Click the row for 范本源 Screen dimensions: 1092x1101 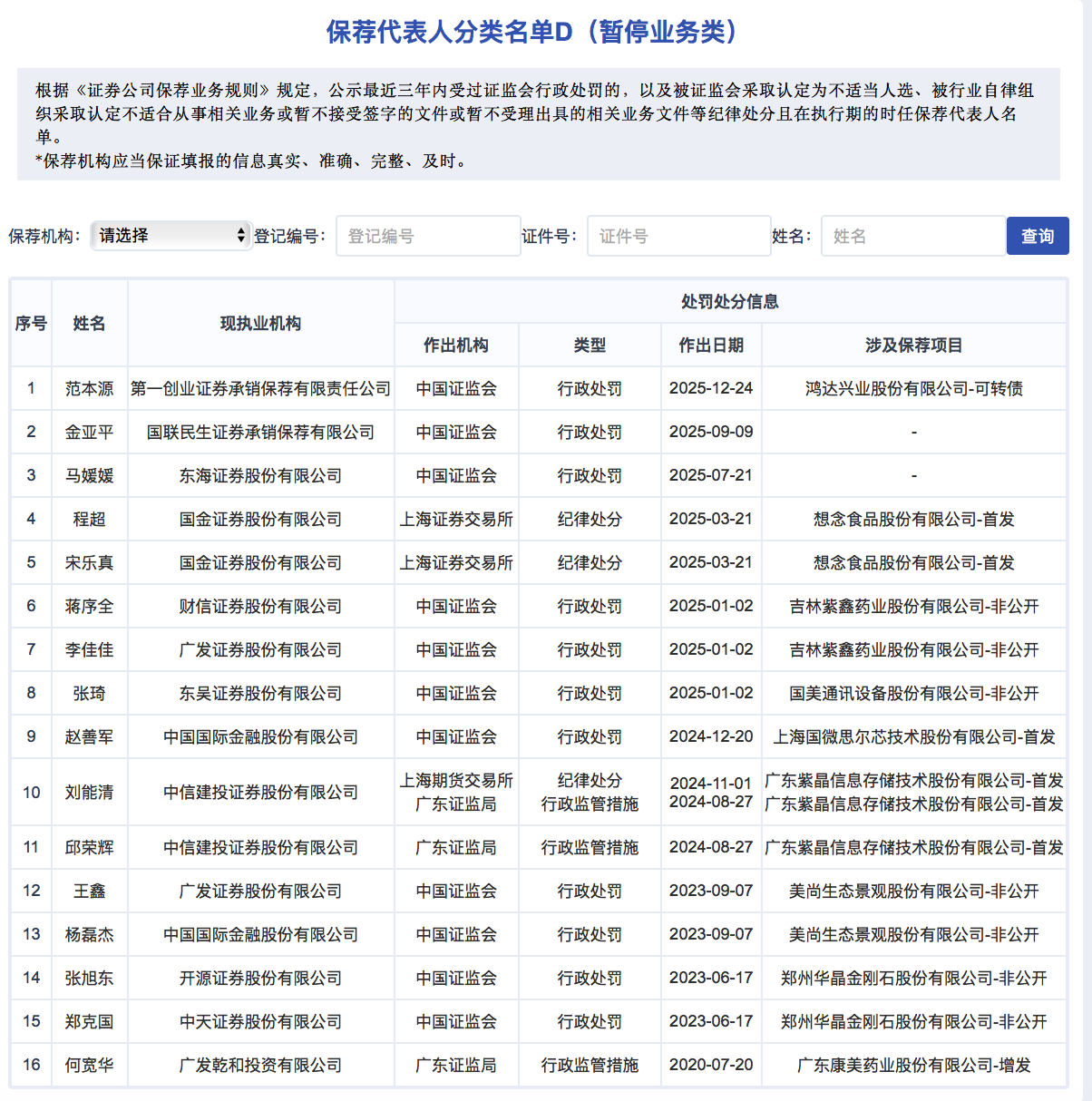click(89, 388)
